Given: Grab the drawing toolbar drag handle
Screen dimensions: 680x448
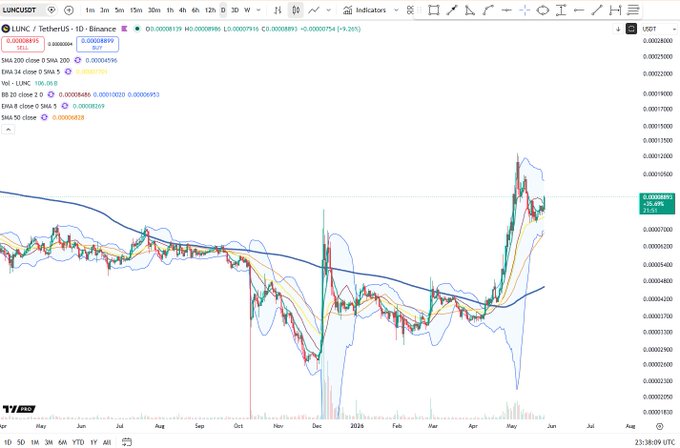Looking at the screenshot, I should point(419,10).
